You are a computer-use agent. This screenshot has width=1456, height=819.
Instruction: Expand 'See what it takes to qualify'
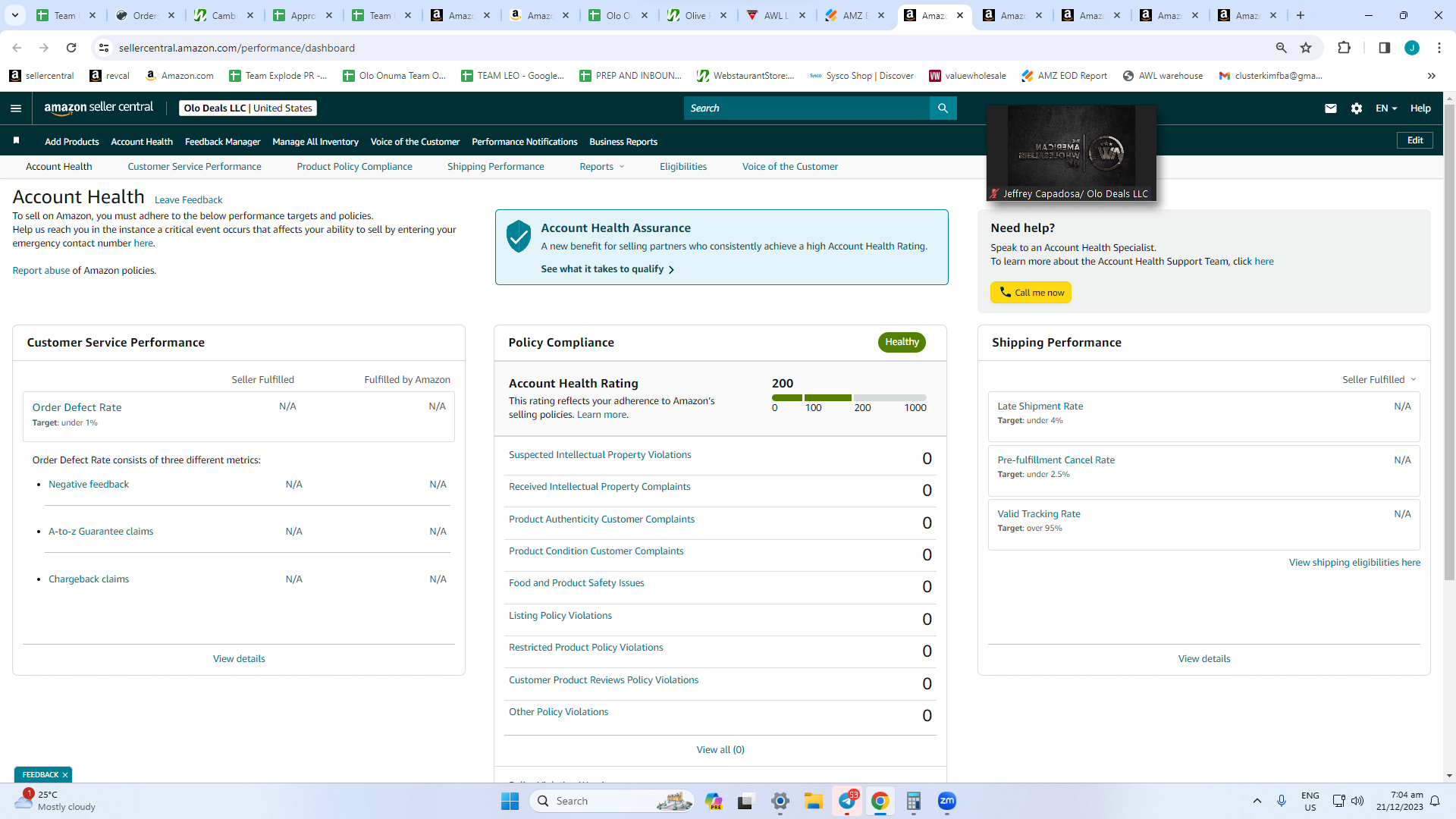point(607,269)
